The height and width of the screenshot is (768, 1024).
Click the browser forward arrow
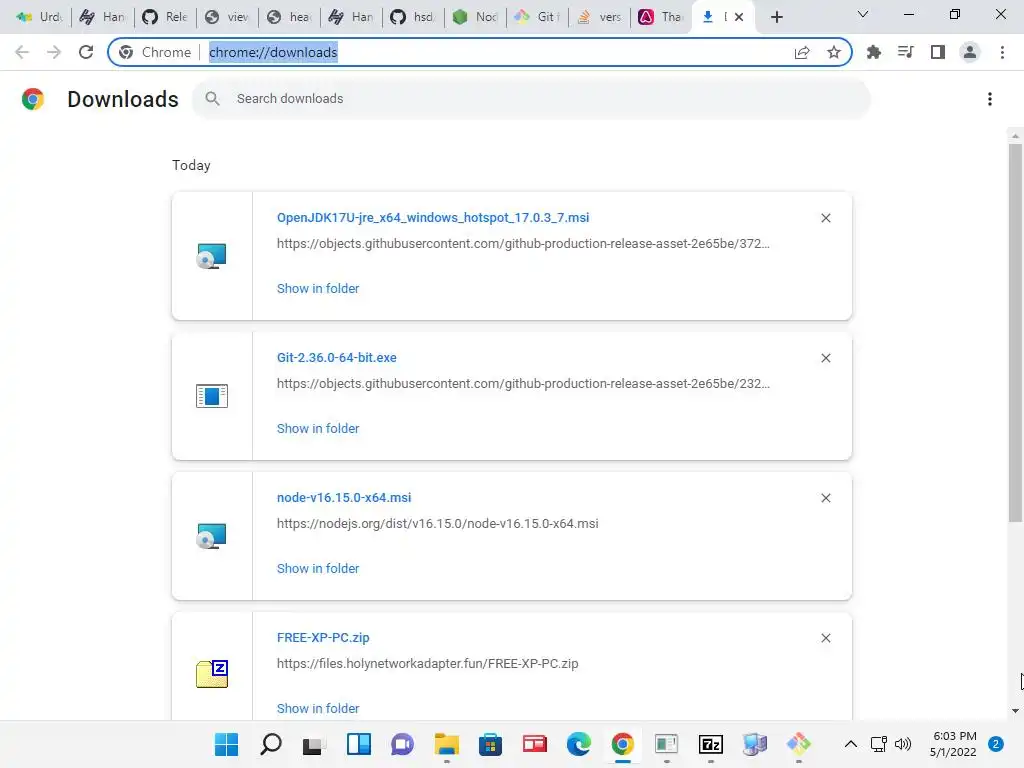point(54,52)
